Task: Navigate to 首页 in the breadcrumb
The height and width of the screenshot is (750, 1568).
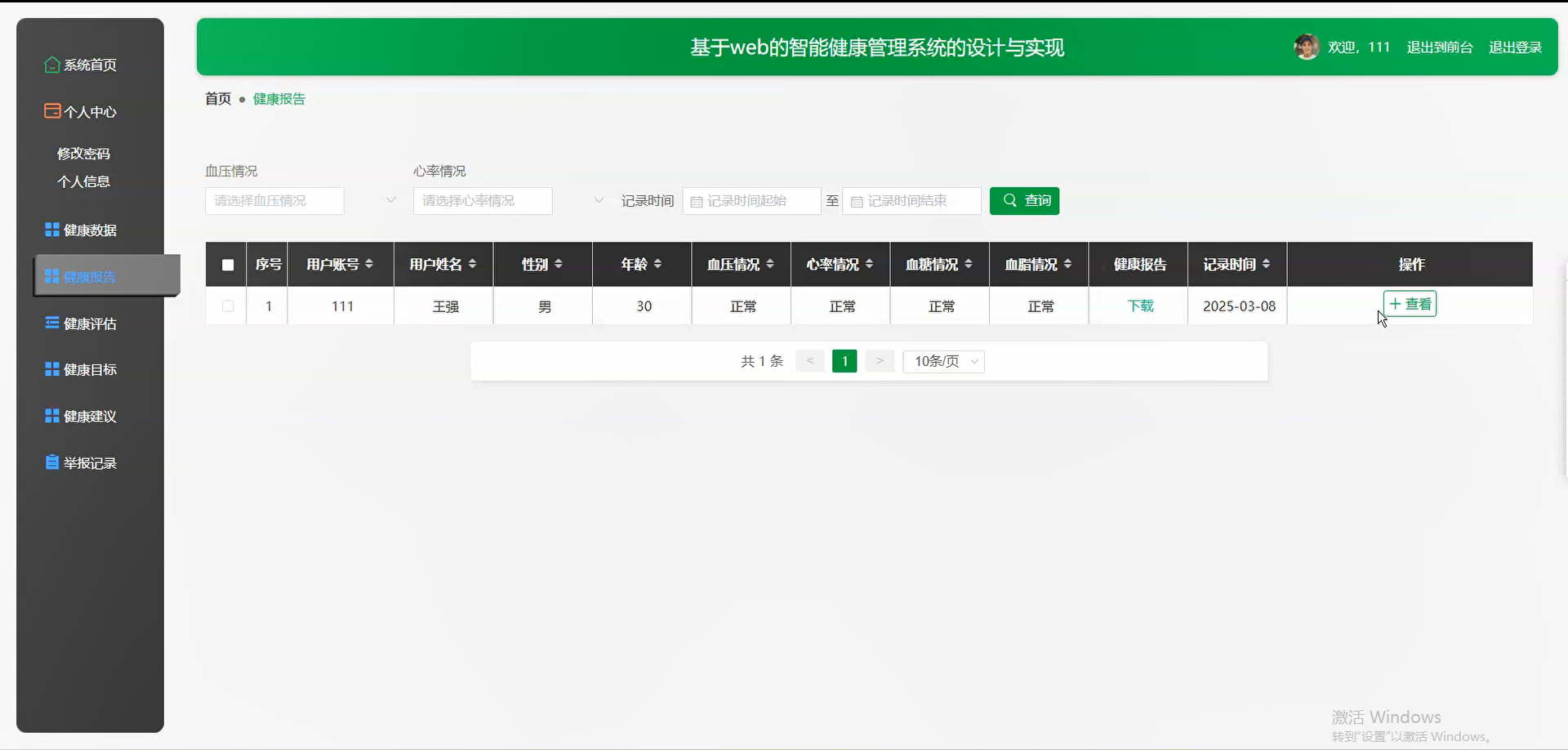Action: click(217, 98)
